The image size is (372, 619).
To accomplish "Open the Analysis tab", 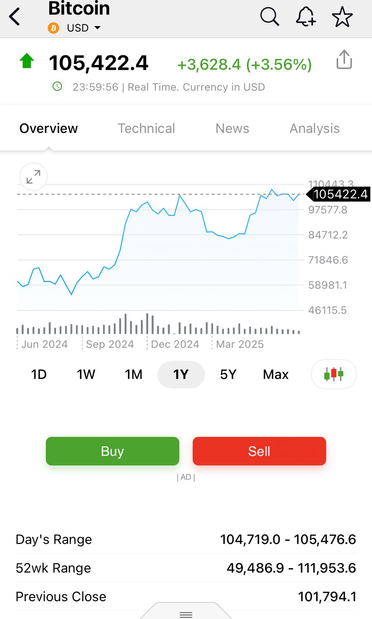I will click(x=314, y=128).
